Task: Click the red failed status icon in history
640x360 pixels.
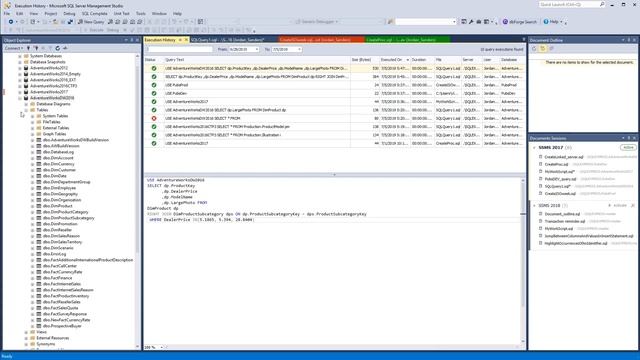Action: (x=154, y=118)
